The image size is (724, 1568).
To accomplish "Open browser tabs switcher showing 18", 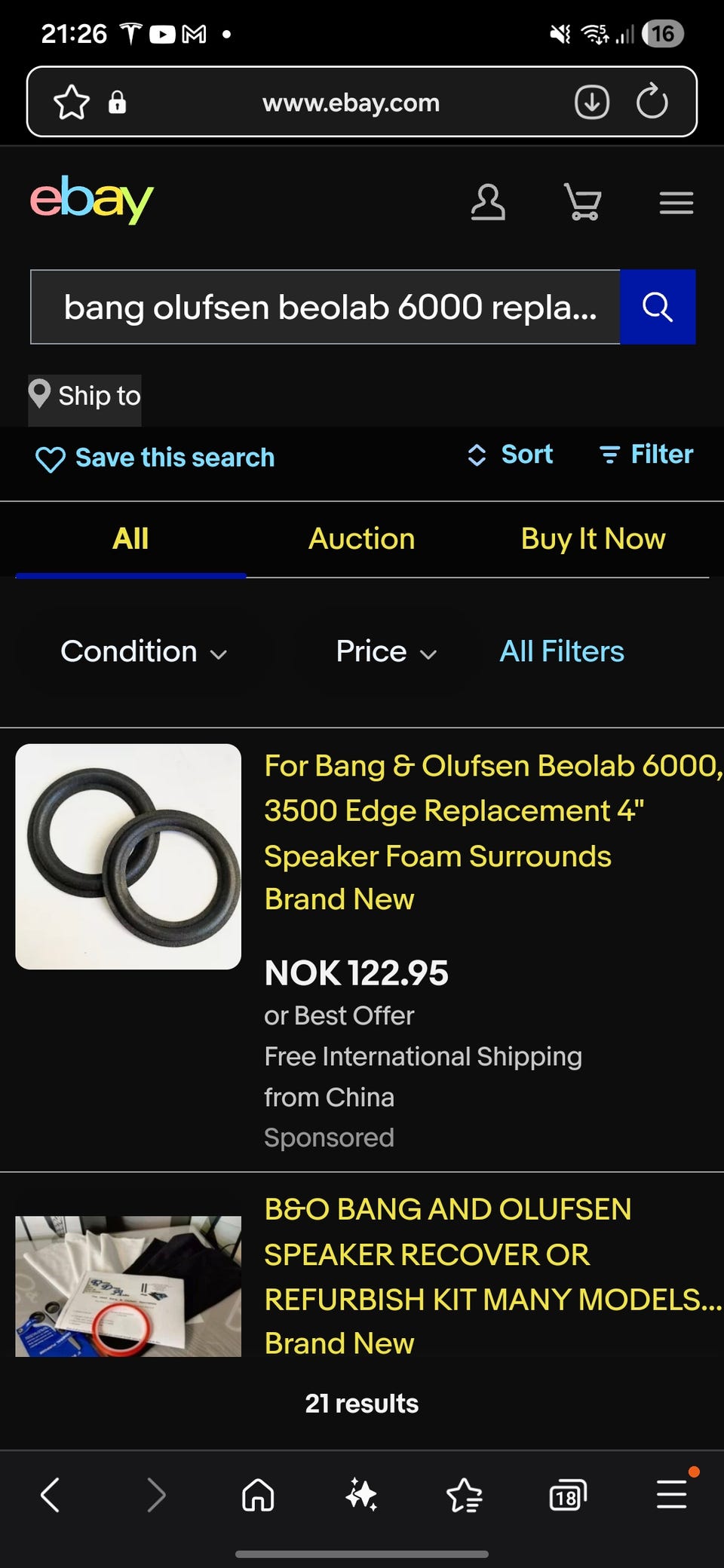I will point(568,1494).
